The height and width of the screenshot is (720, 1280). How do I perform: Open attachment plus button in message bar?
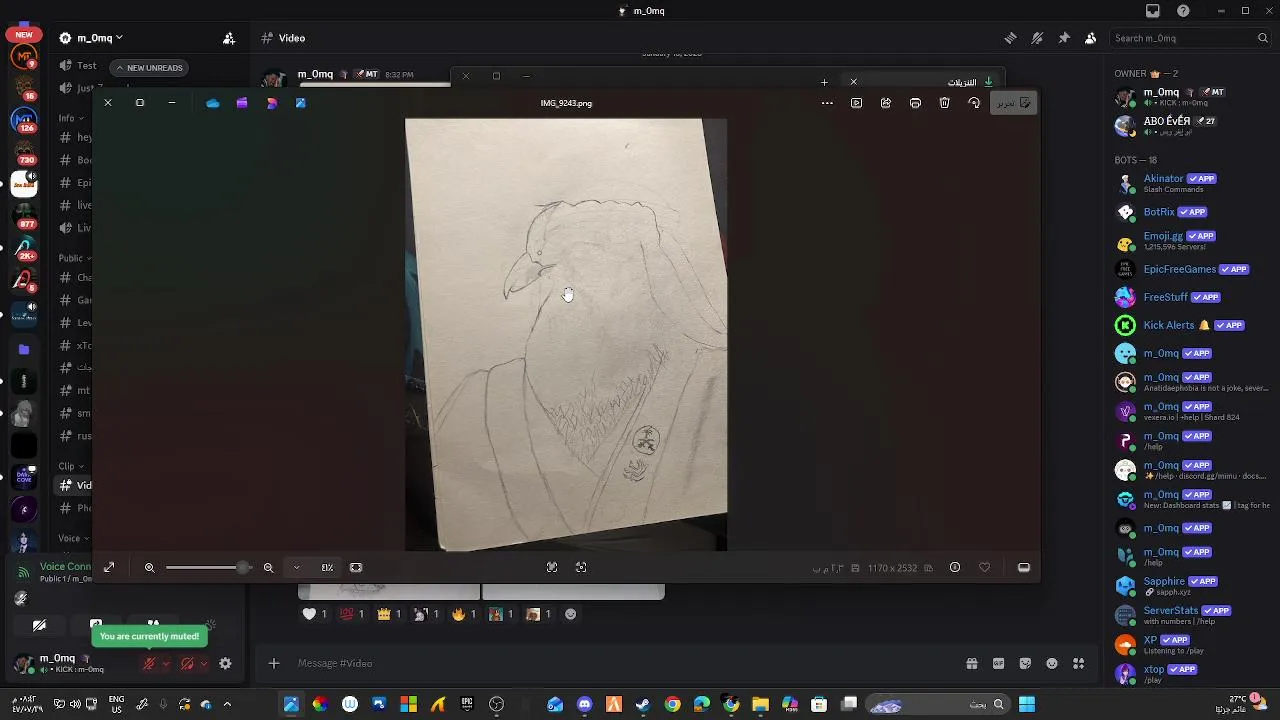[273, 663]
